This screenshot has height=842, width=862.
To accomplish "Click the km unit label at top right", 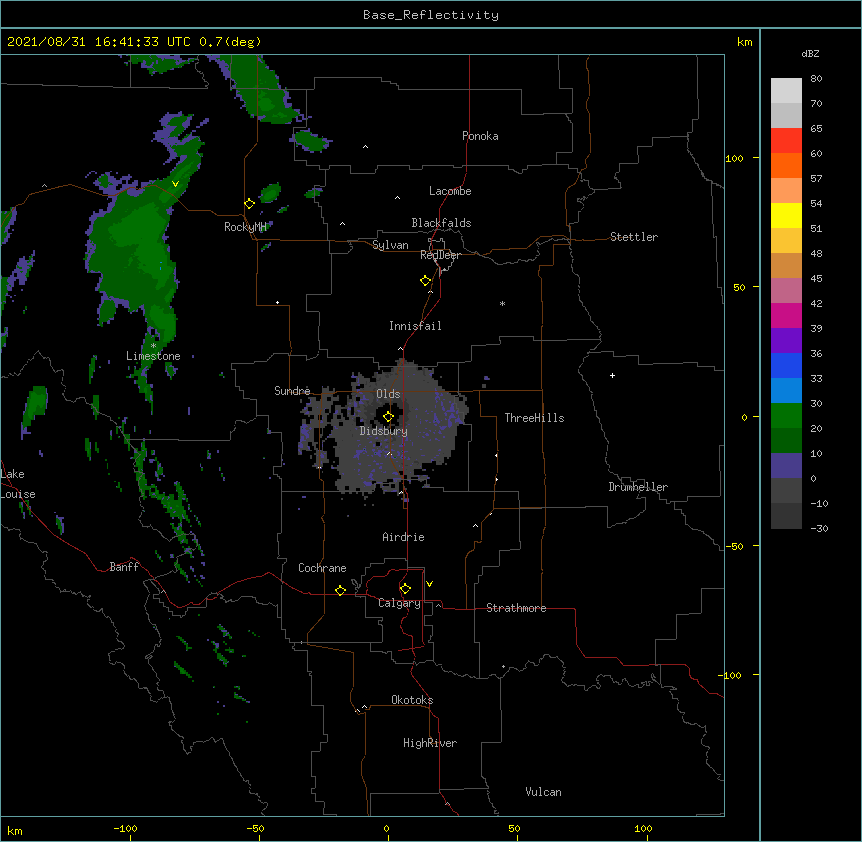I will click(744, 42).
